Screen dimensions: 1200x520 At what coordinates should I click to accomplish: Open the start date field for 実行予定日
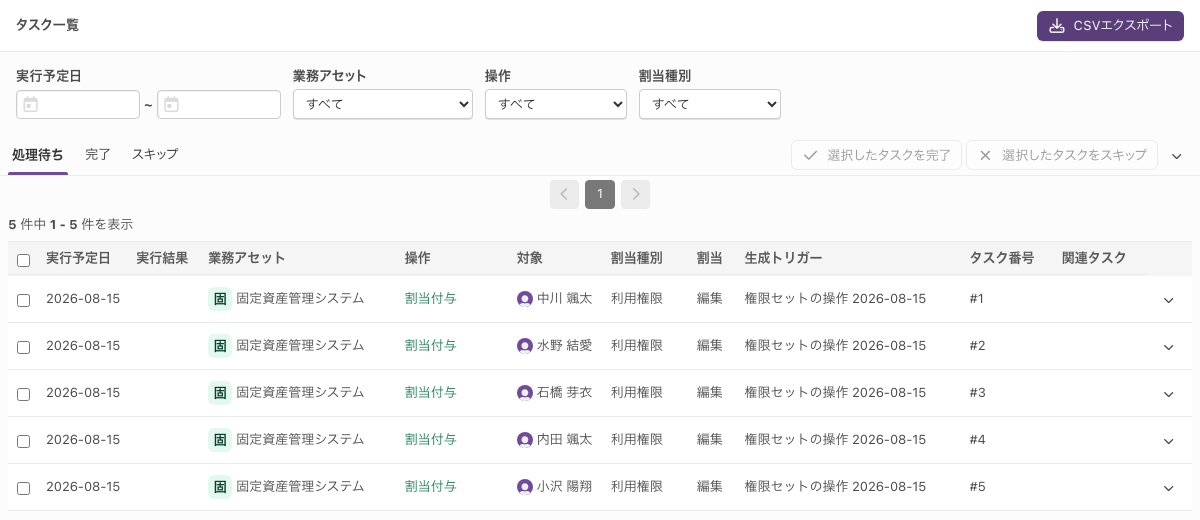pos(78,105)
